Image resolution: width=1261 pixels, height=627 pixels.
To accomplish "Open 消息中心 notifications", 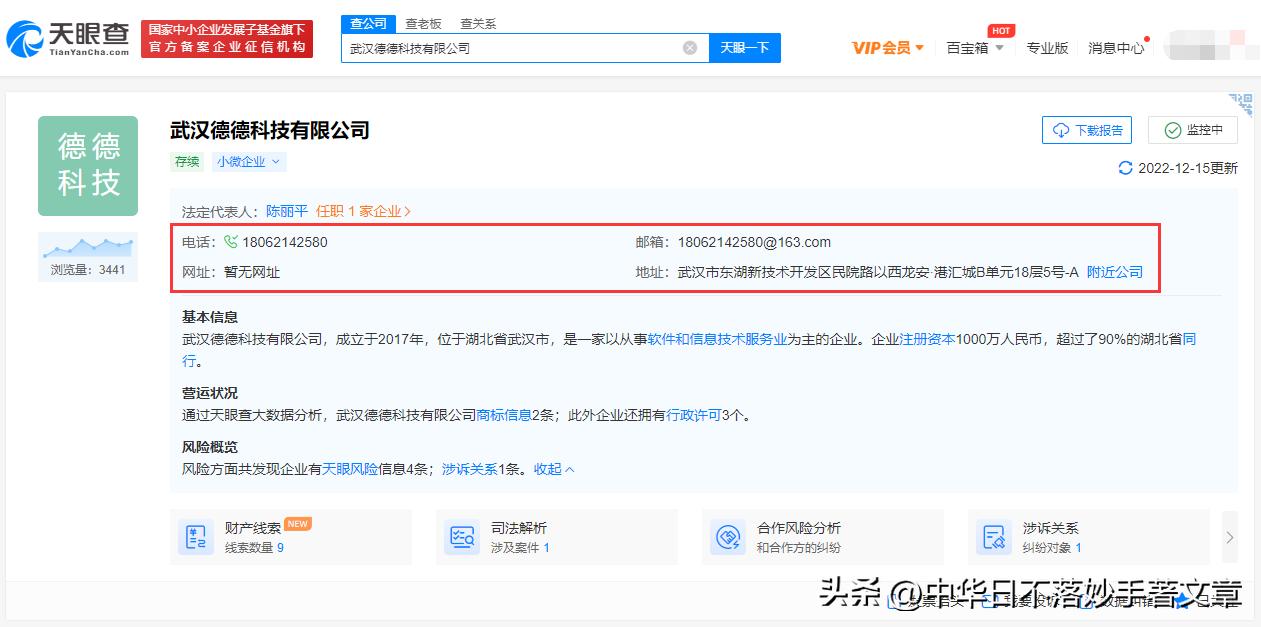I will 1116,46.
